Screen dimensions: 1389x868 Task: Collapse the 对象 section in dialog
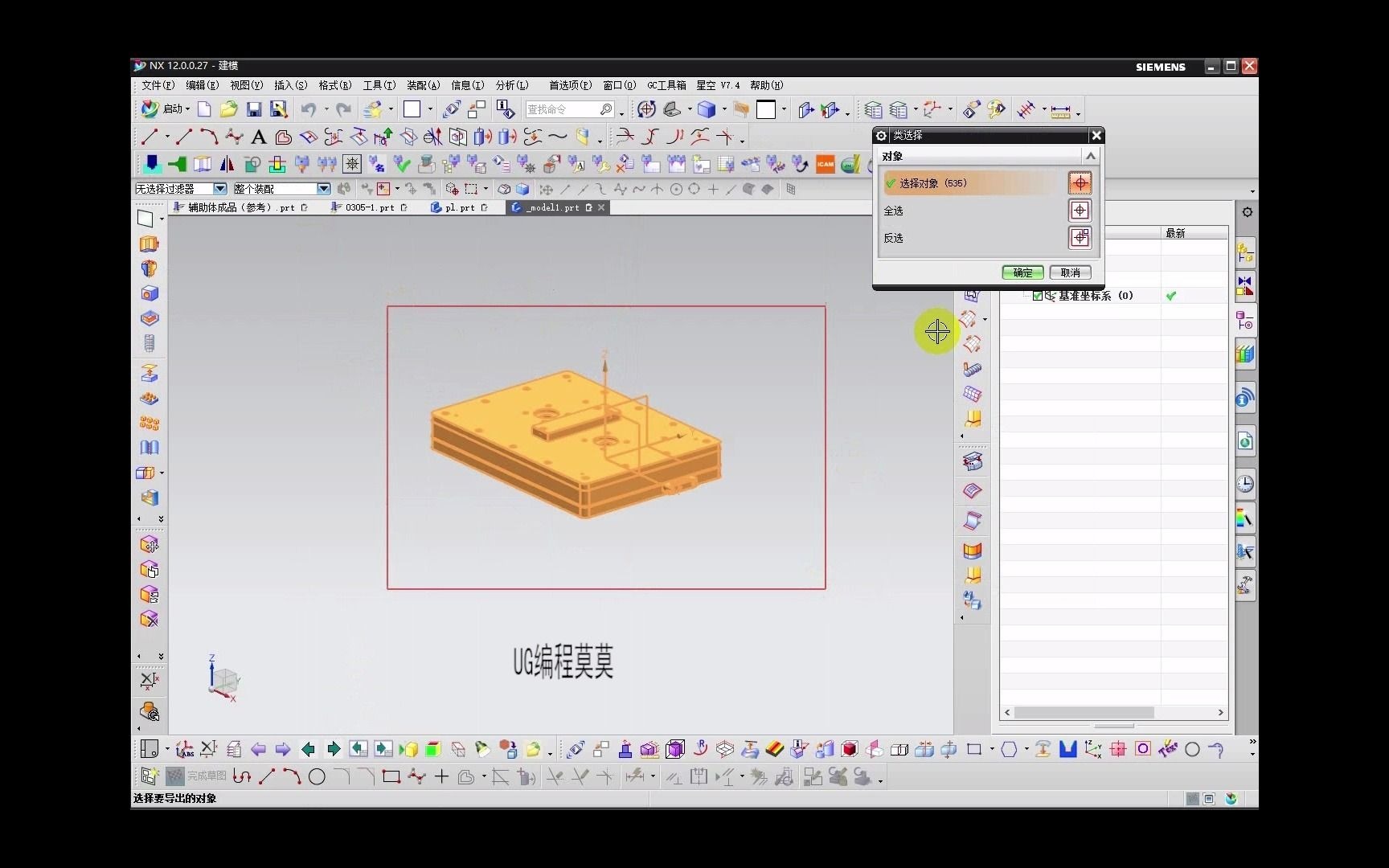(1090, 156)
